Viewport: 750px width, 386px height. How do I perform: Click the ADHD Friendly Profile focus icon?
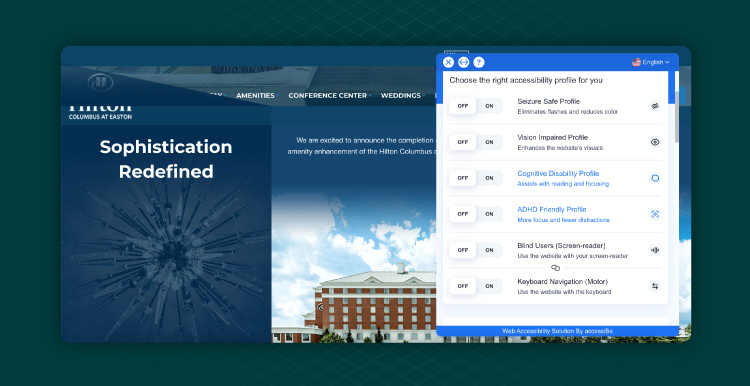[655, 214]
